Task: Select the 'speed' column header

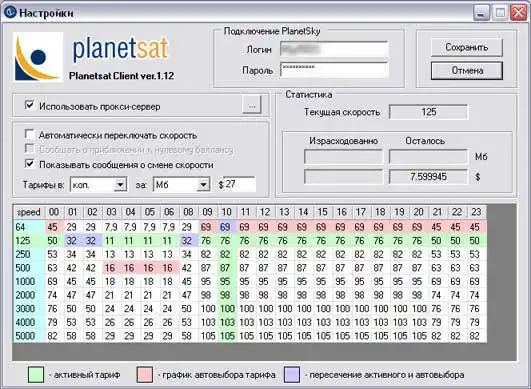Action: (x=29, y=212)
